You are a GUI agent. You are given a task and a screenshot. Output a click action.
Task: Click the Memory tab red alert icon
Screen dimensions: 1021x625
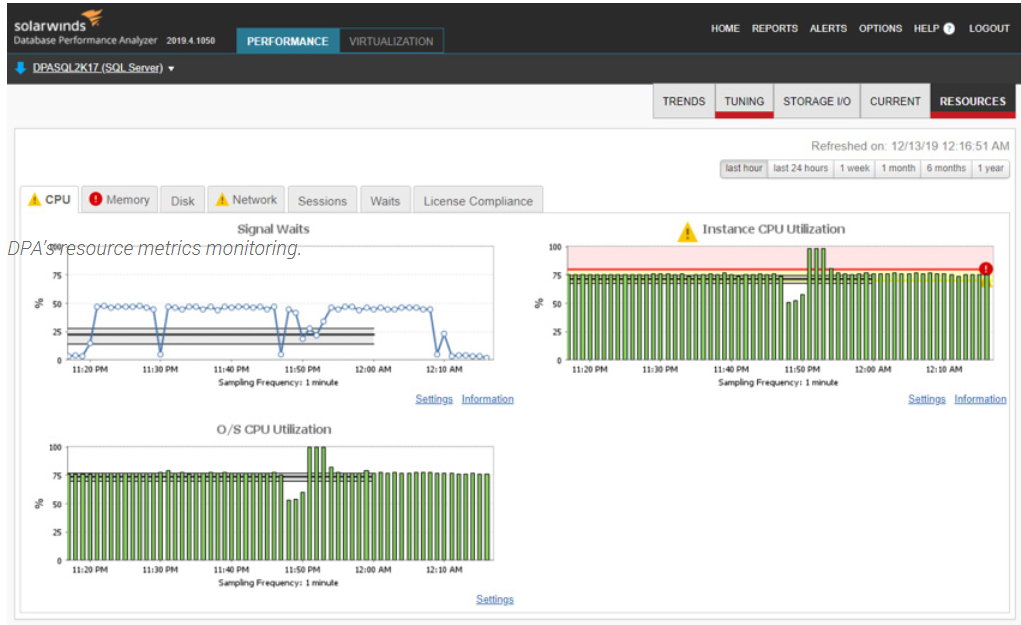pyautogui.click(x=96, y=199)
